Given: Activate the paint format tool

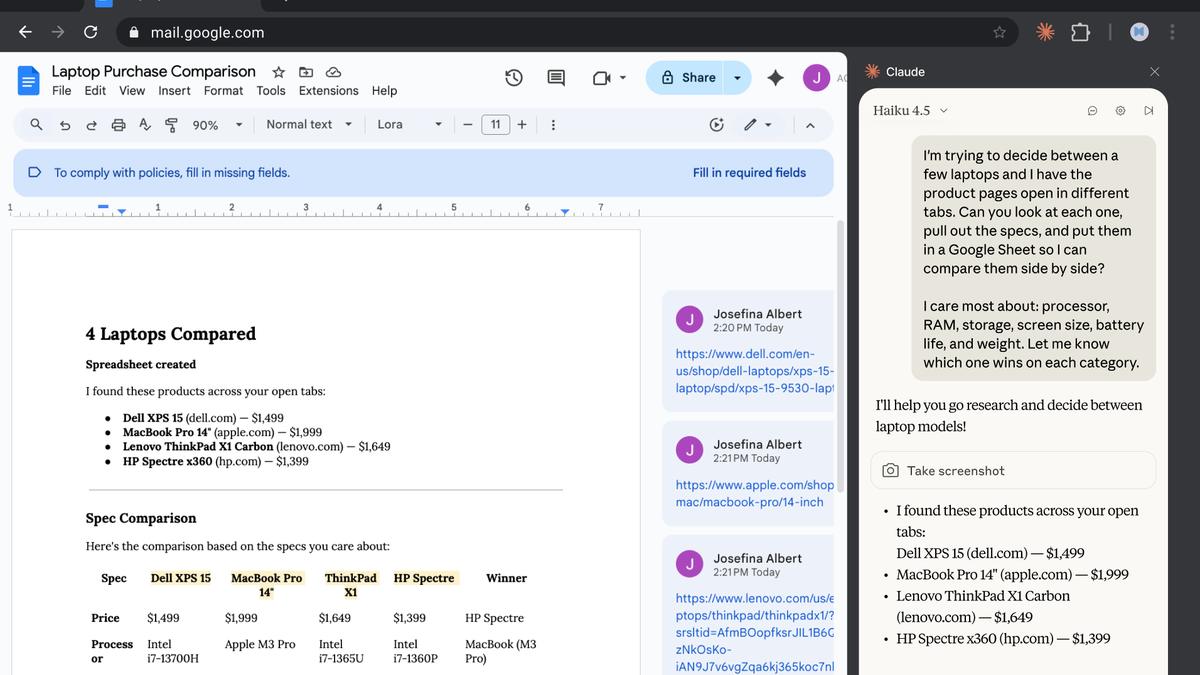Looking at the screenshot, I should point(171,125).
